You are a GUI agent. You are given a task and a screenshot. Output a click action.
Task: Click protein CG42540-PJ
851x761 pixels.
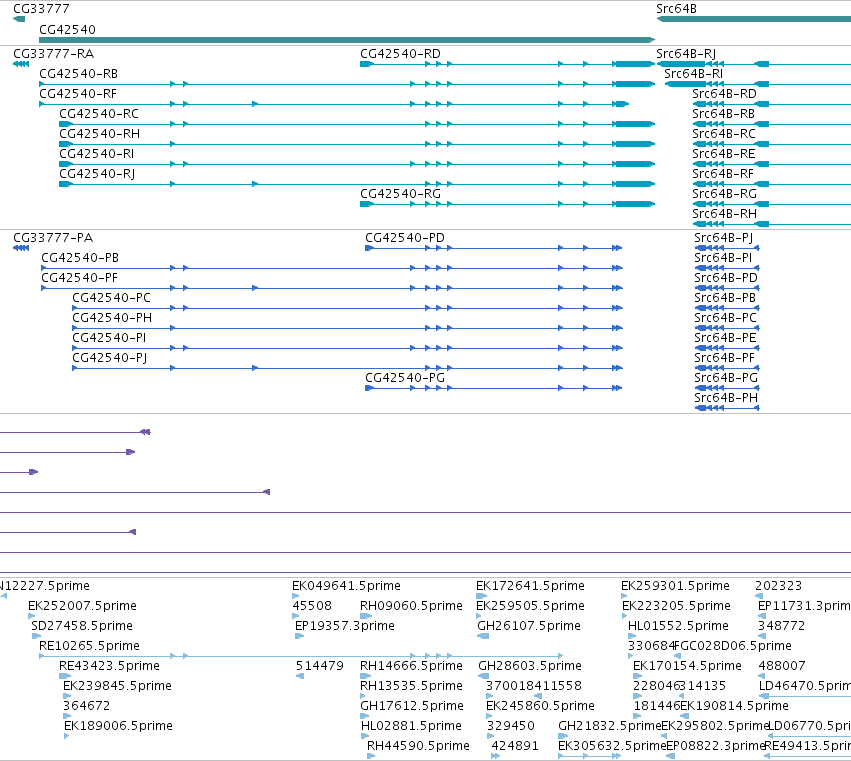tap(110, 359)
